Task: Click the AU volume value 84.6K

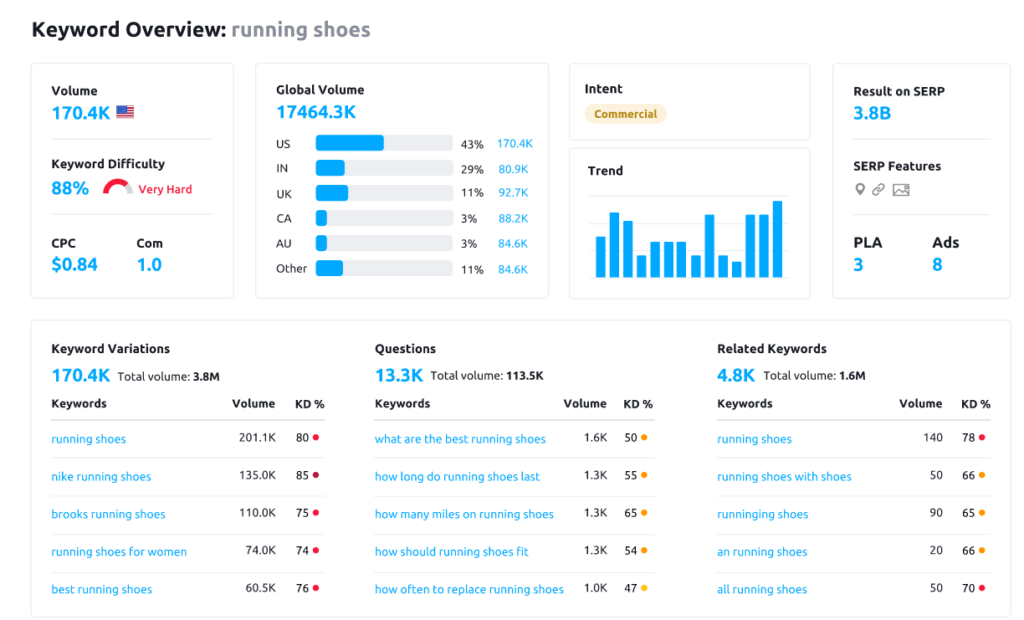Action: coord(513,243)
